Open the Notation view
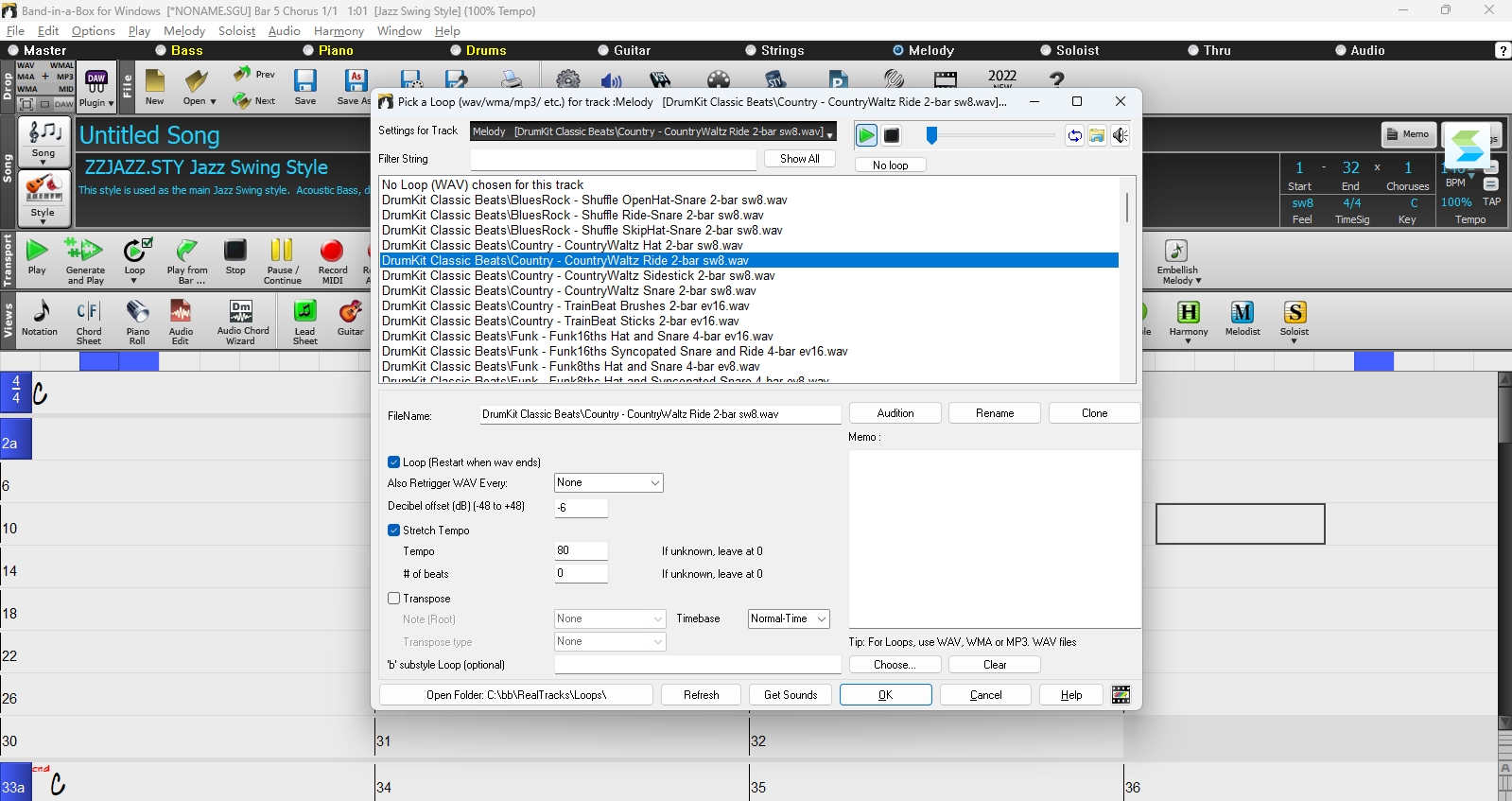Viewport: 1512px width, 801px height. 40,319
